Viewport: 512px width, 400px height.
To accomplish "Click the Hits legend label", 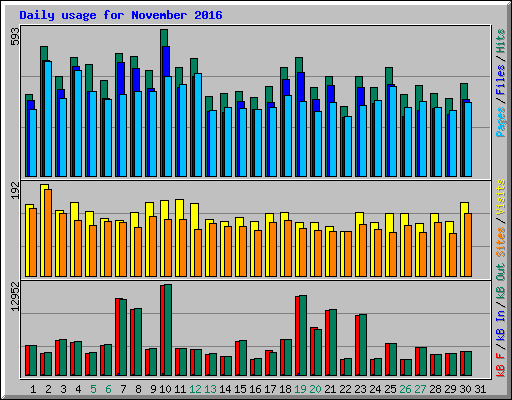I will [501, 41].
